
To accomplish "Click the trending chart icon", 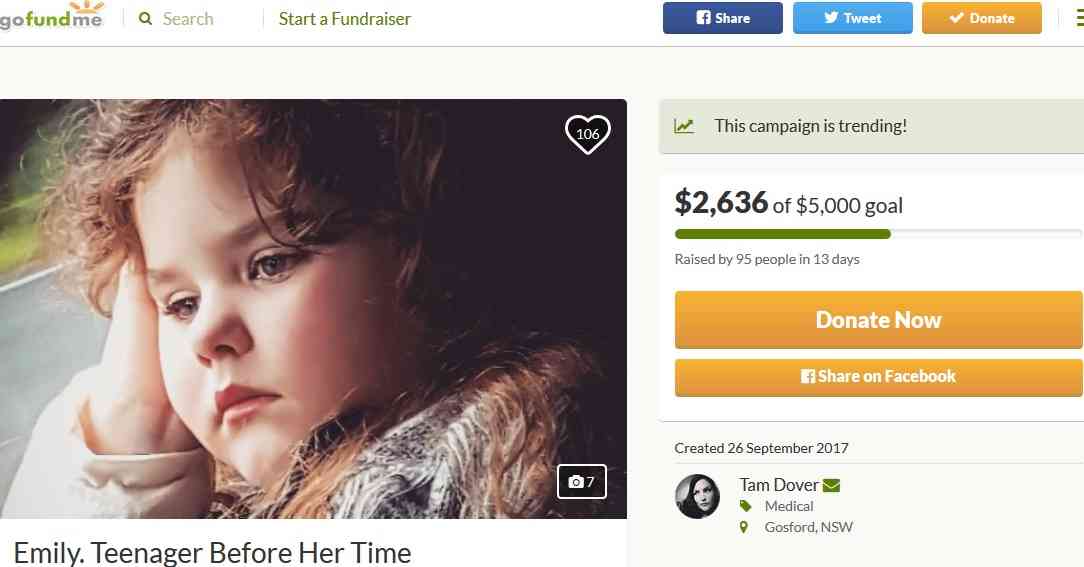I will coord(684,126).
